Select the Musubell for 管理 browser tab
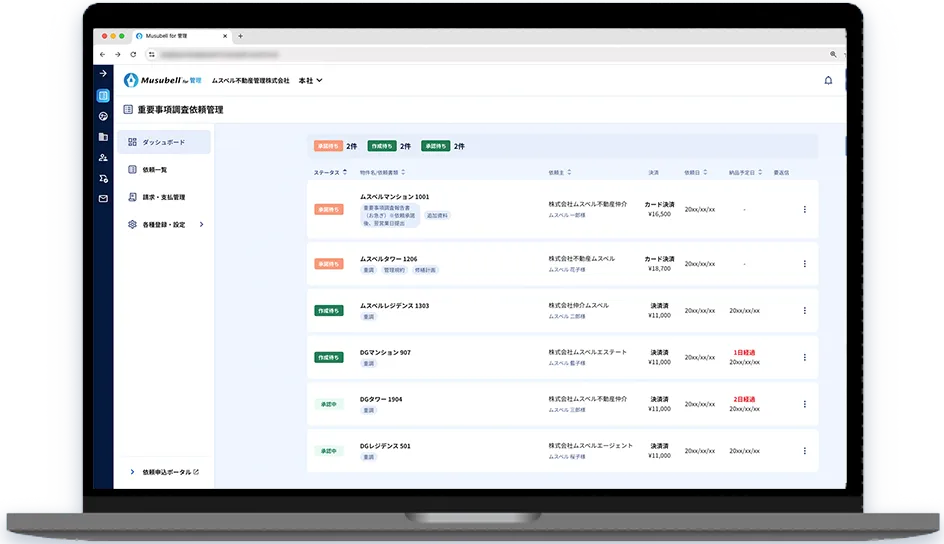Screen dimensions: 944x544 (x=181, y=36)
